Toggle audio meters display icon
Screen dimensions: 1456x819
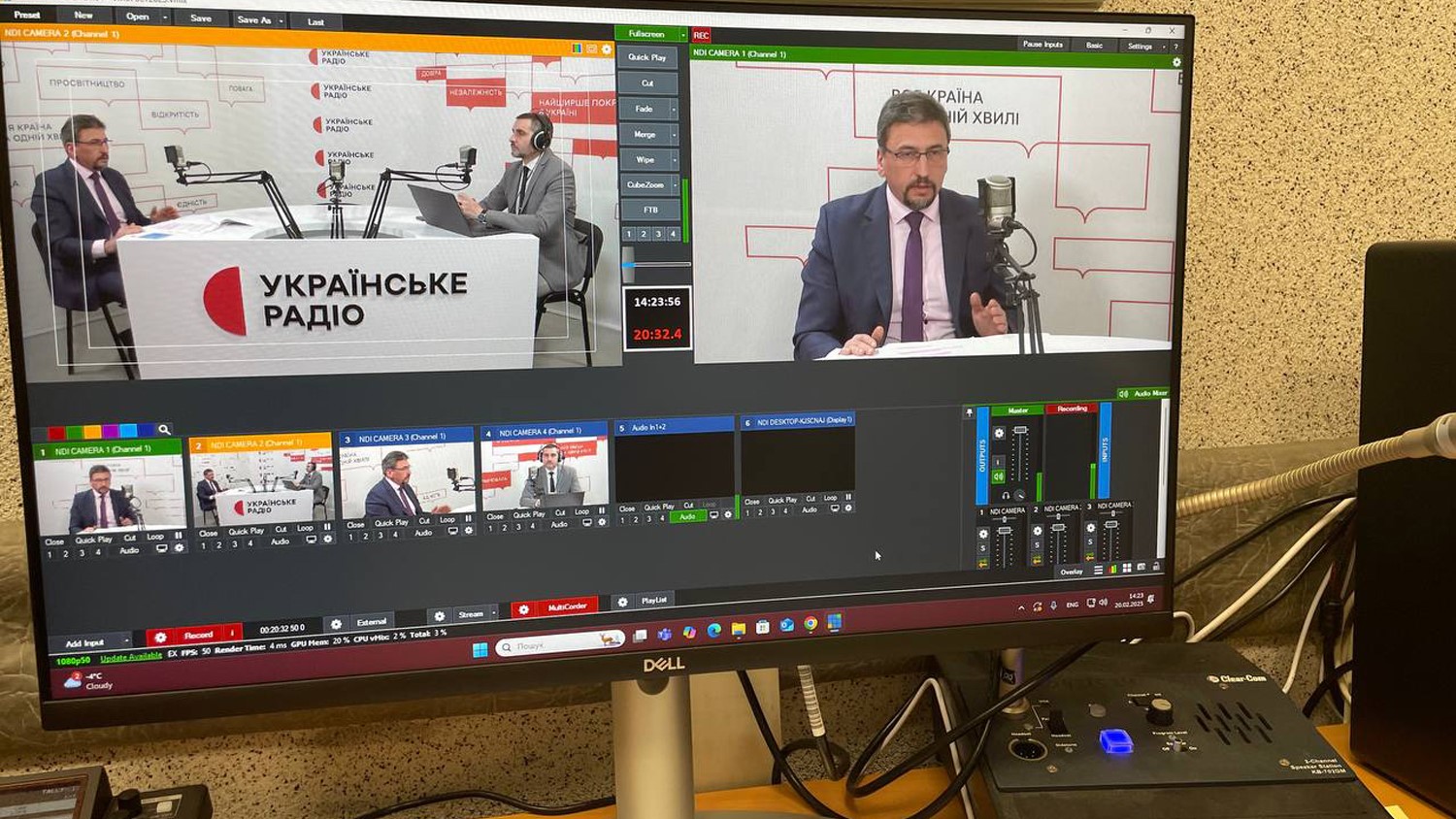pos(1112,569)
